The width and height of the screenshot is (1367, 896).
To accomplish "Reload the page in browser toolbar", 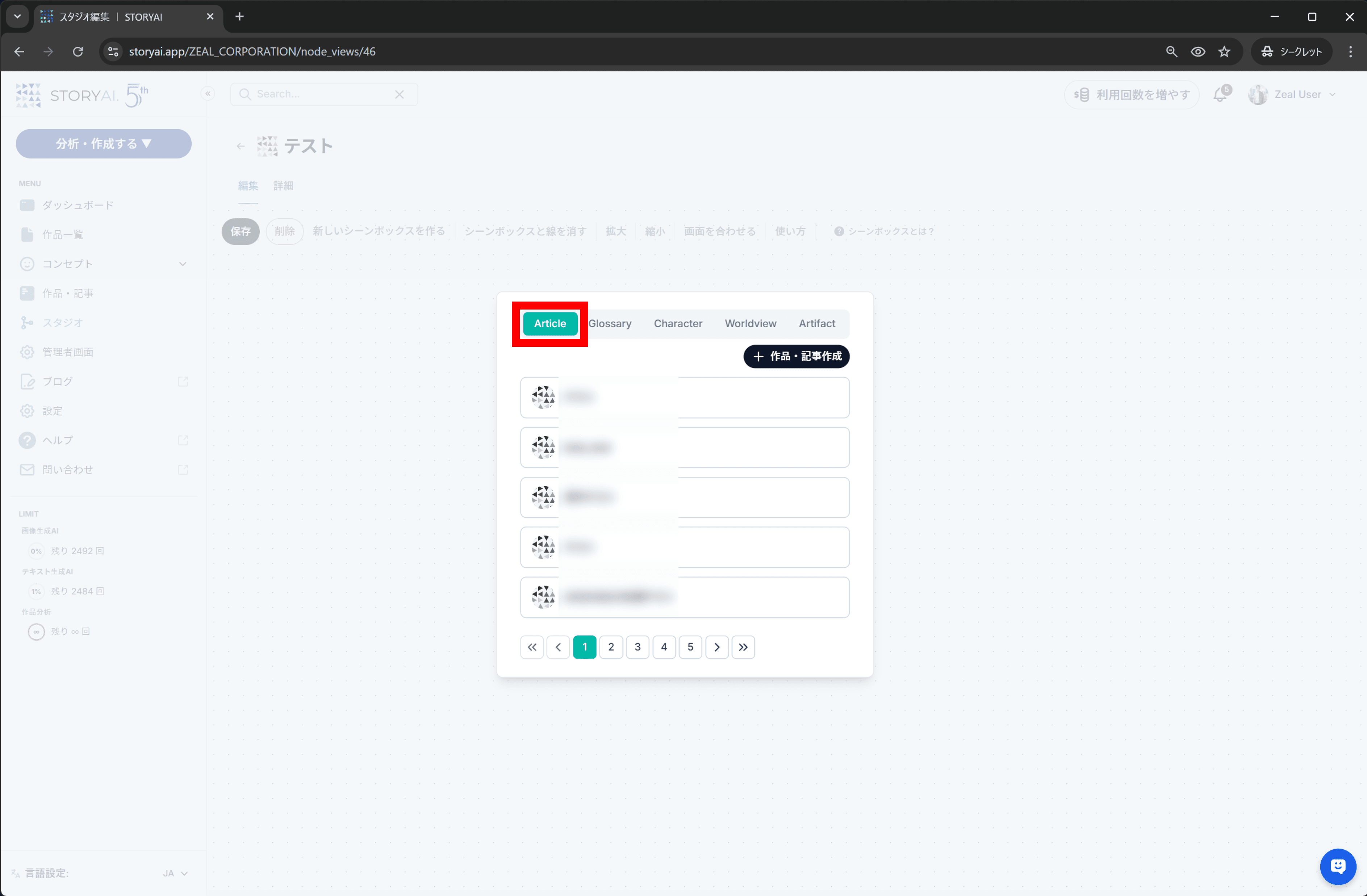I will point(78,52).
